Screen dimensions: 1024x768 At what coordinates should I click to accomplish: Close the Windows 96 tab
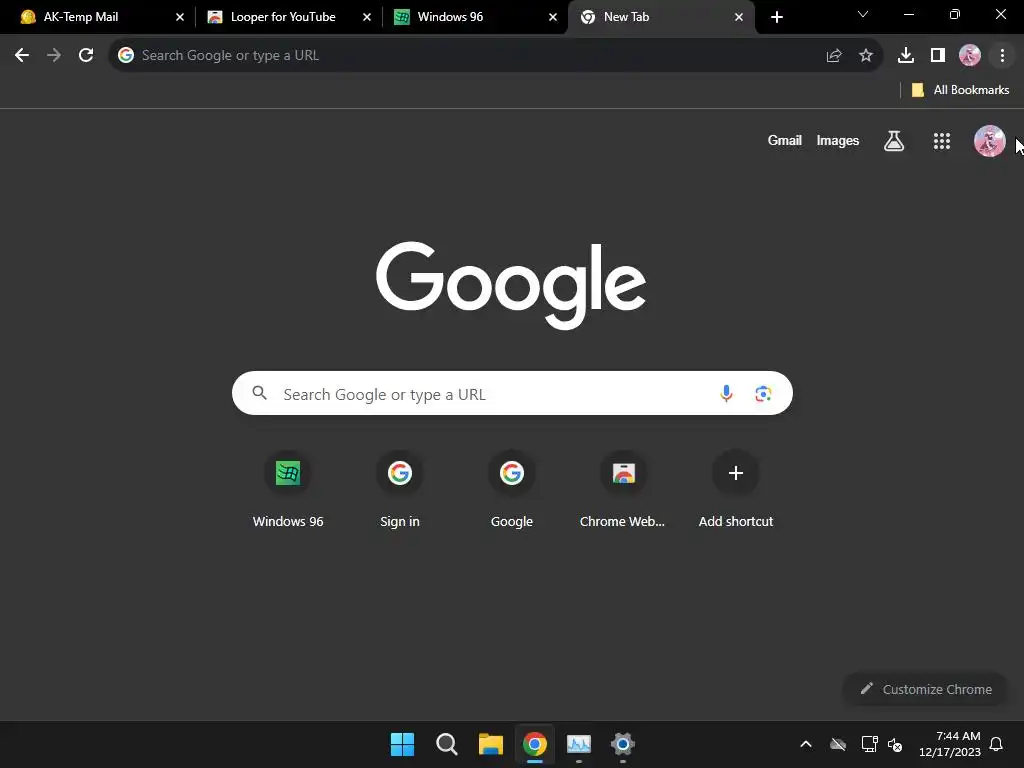553,17
